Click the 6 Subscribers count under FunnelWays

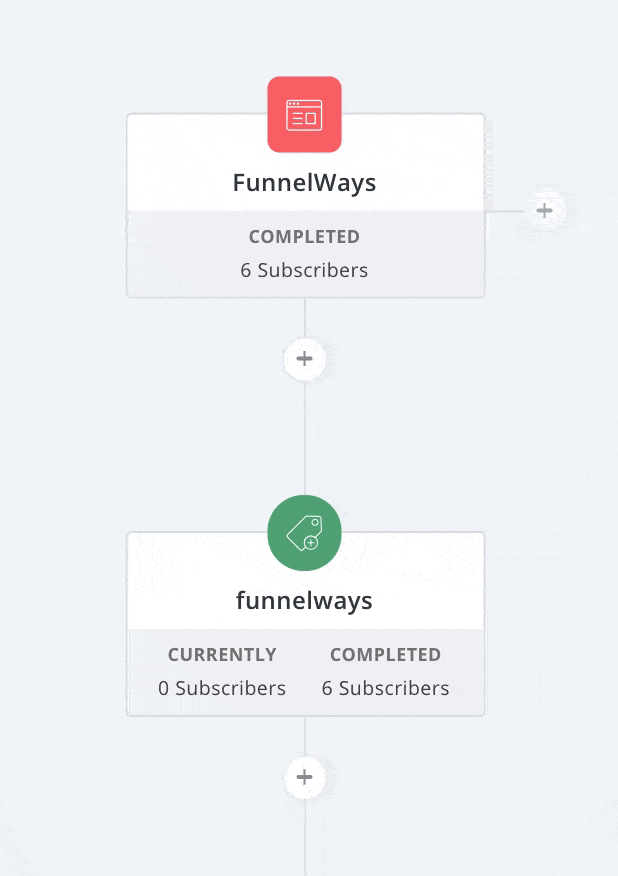pyautogui.click(x=304, y=270)
